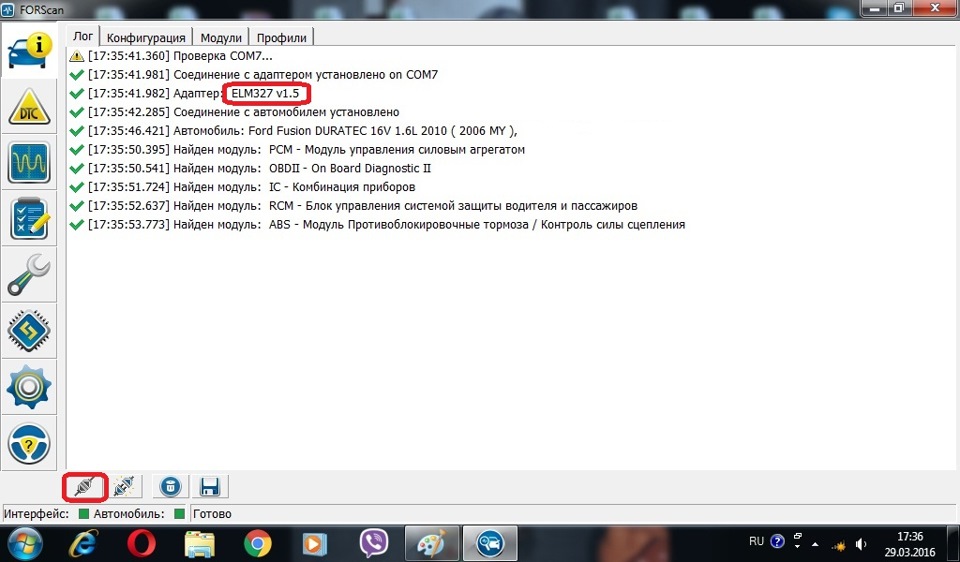Click the connect to vehicle plug button
This screenshot has height=562, width=960.
click(x=86, y=487)
